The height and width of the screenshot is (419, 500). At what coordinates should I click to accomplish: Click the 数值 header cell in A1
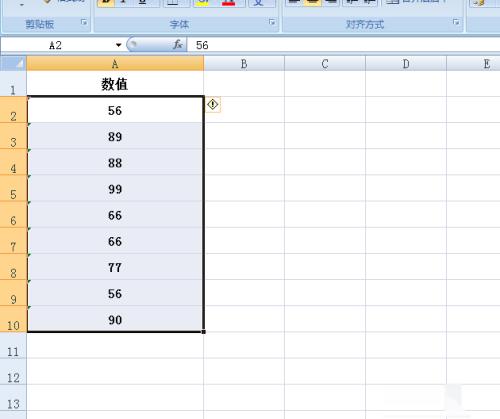pos(115,84)
